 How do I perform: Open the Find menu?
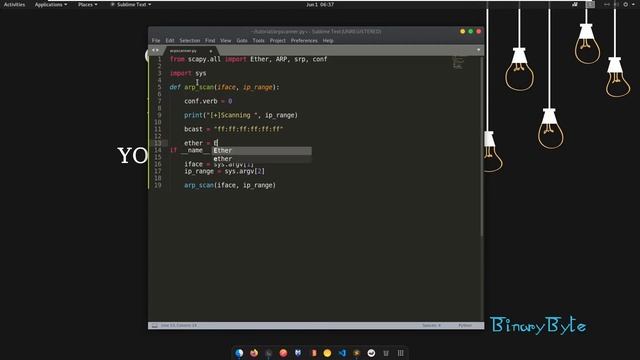coord(210,41)
